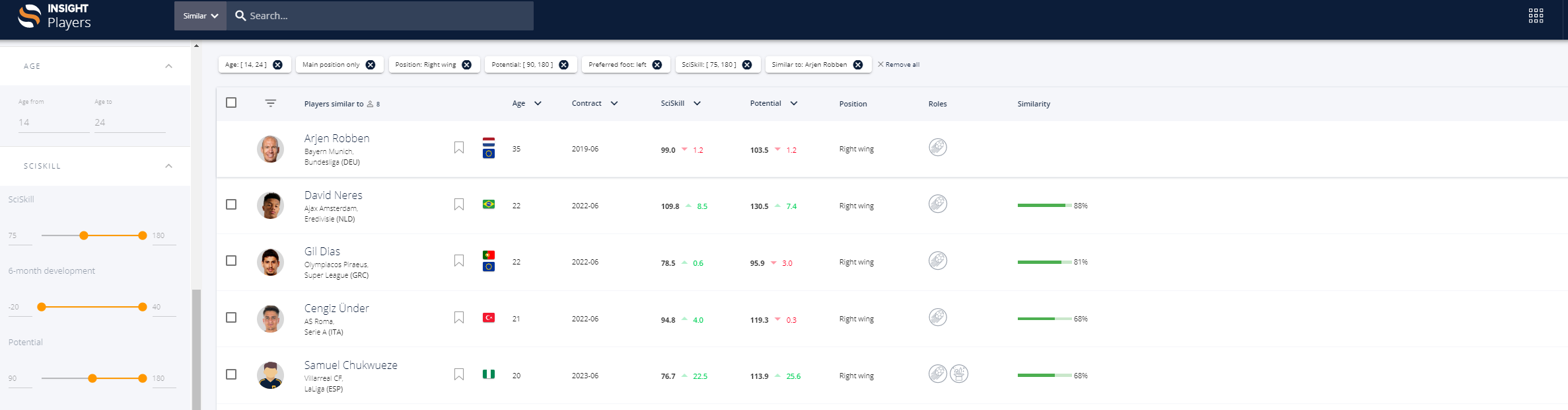Viewport: 1568px width, 410px height.
Task: Click Samuel Chukwueze's Nigeria flag
Action: tap(489, 374)
